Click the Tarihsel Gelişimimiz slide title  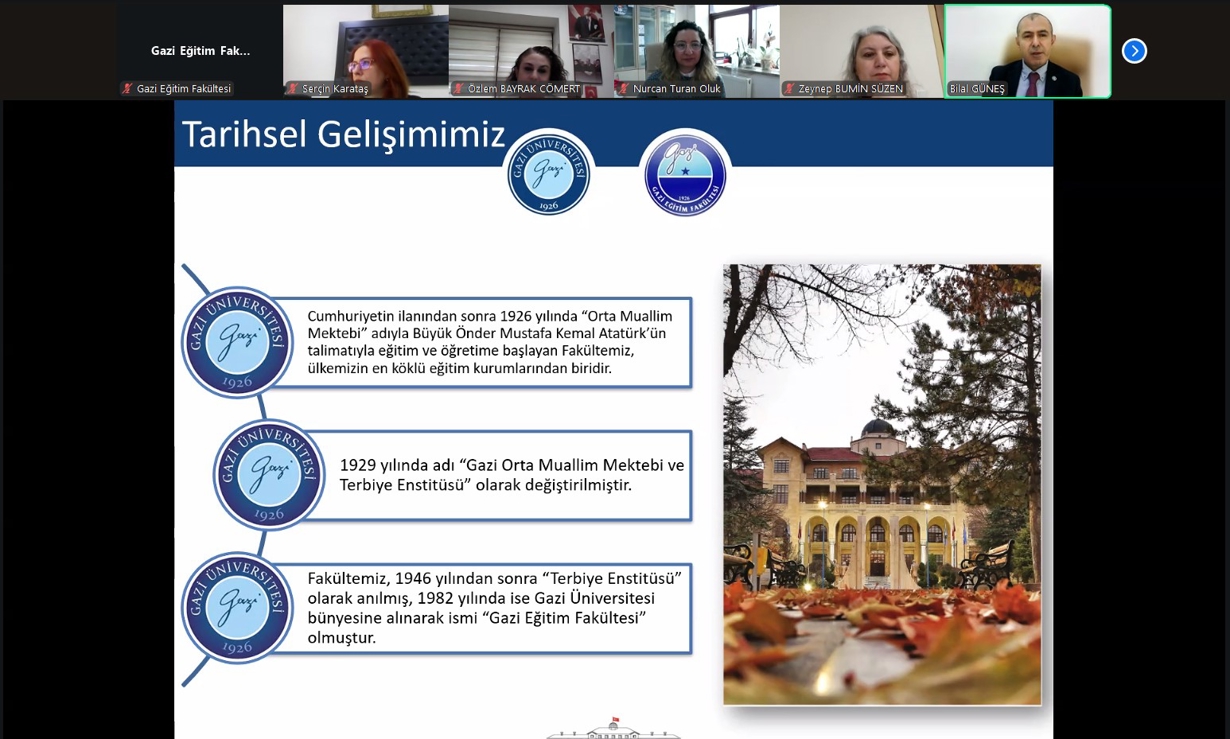coord(343,134)
